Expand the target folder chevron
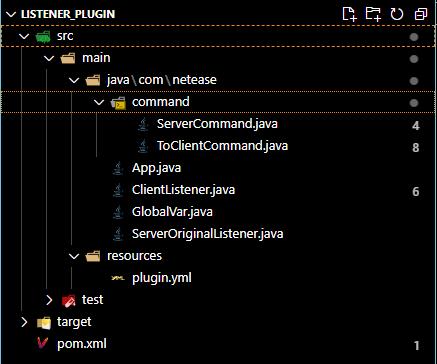Screen dimensions: 437x364 24,322
